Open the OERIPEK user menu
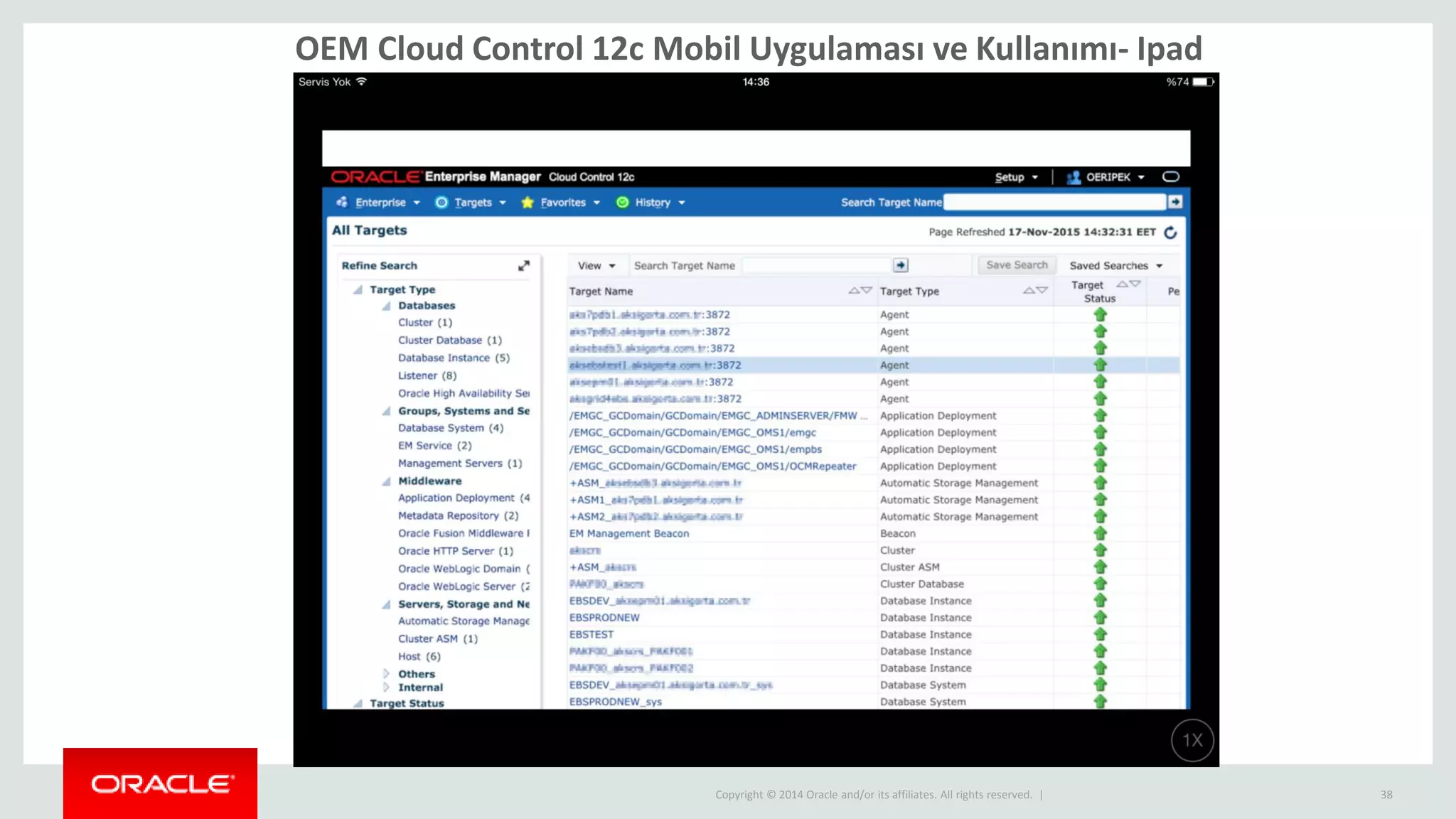Screen dimensions: 1456x819 point(1115,177)
